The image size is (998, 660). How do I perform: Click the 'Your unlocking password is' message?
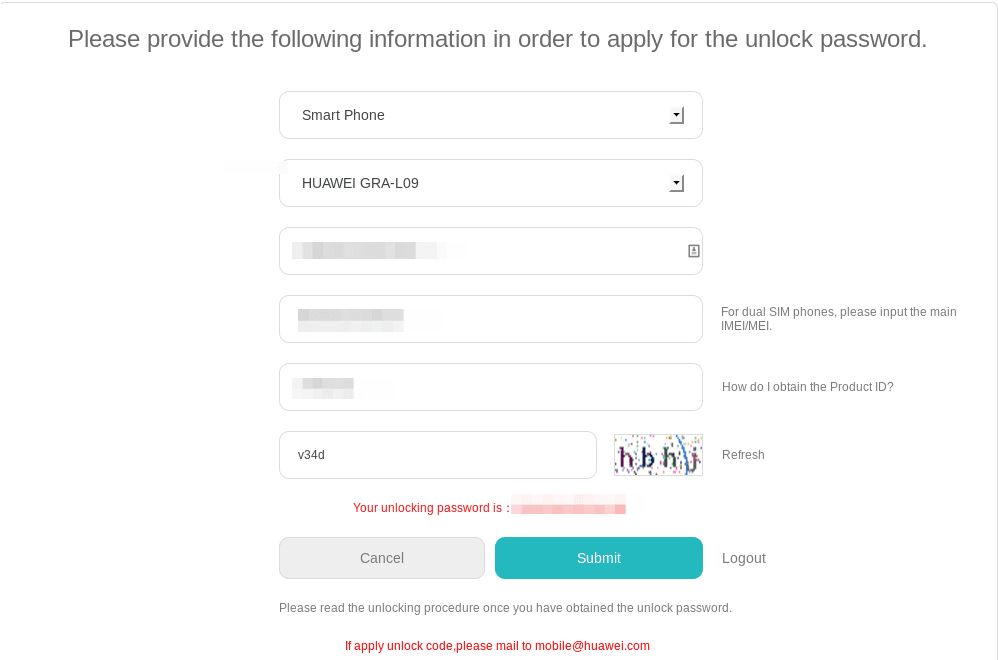[431, 508]
